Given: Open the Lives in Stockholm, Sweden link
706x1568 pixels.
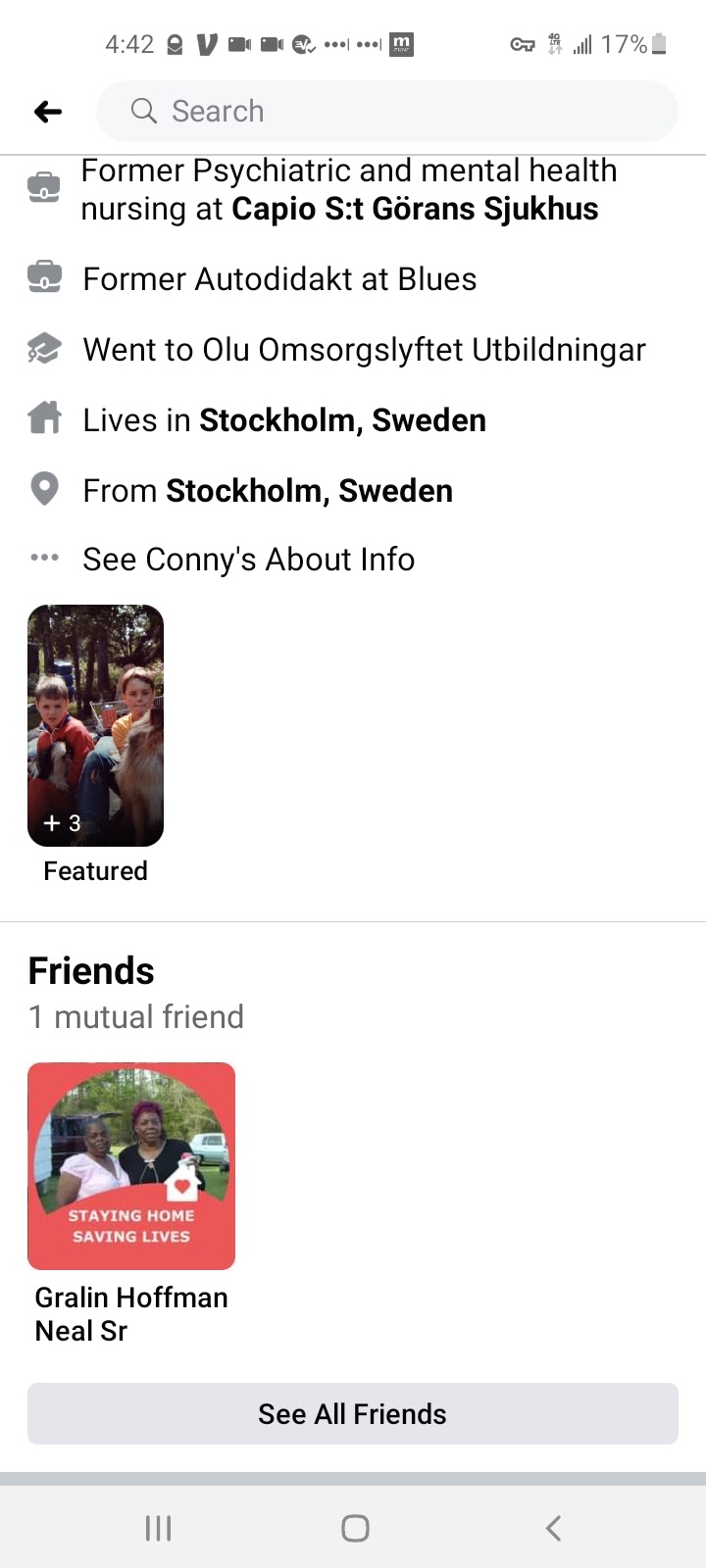Looking at the screenshot, I should tap(342, 419).
